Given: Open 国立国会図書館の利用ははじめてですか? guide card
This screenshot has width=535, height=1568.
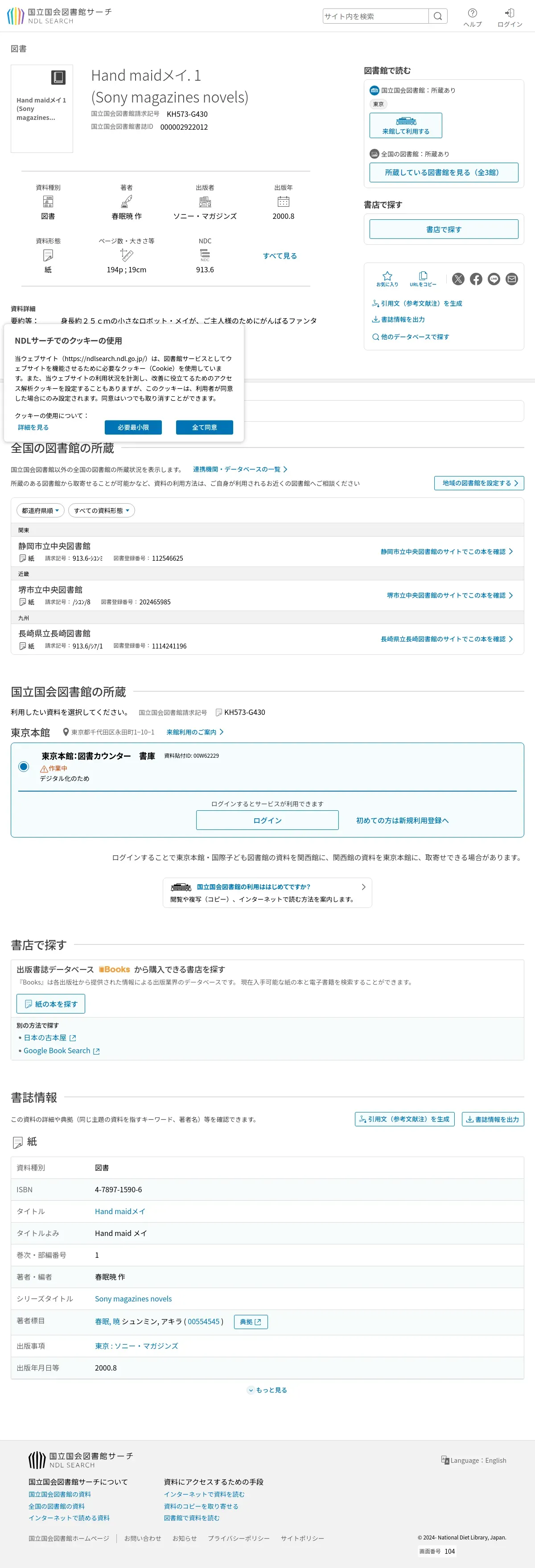Looking at the screenshot, I should pyautogui.click(x=267, y=892).
